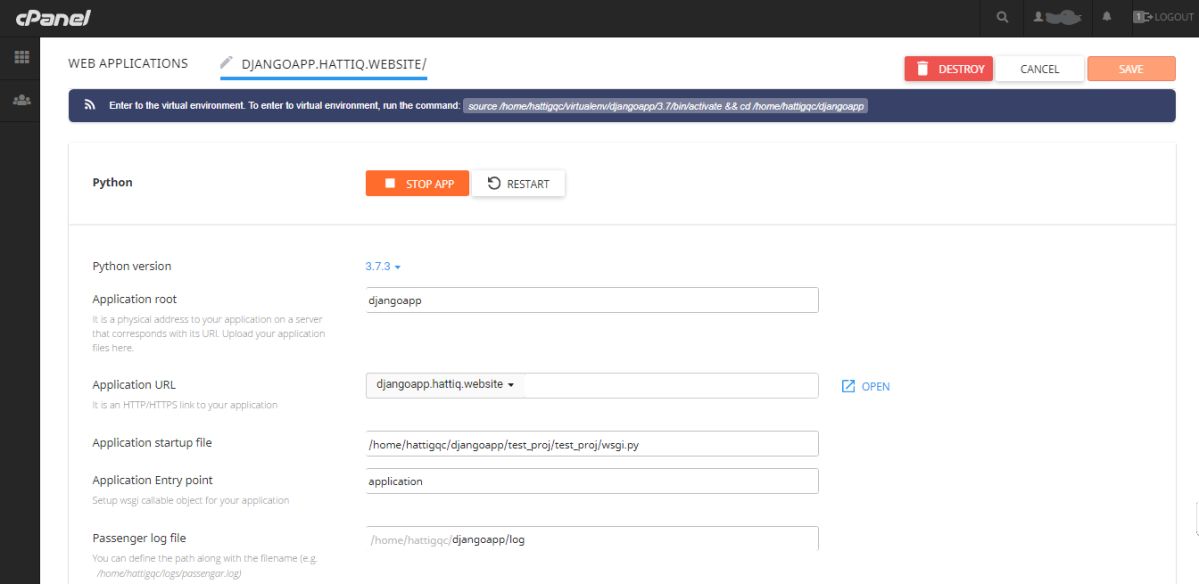The image size is (1199, 584).
Task: Click the external-link icon beside OPEN
Action: click(848, 386)
